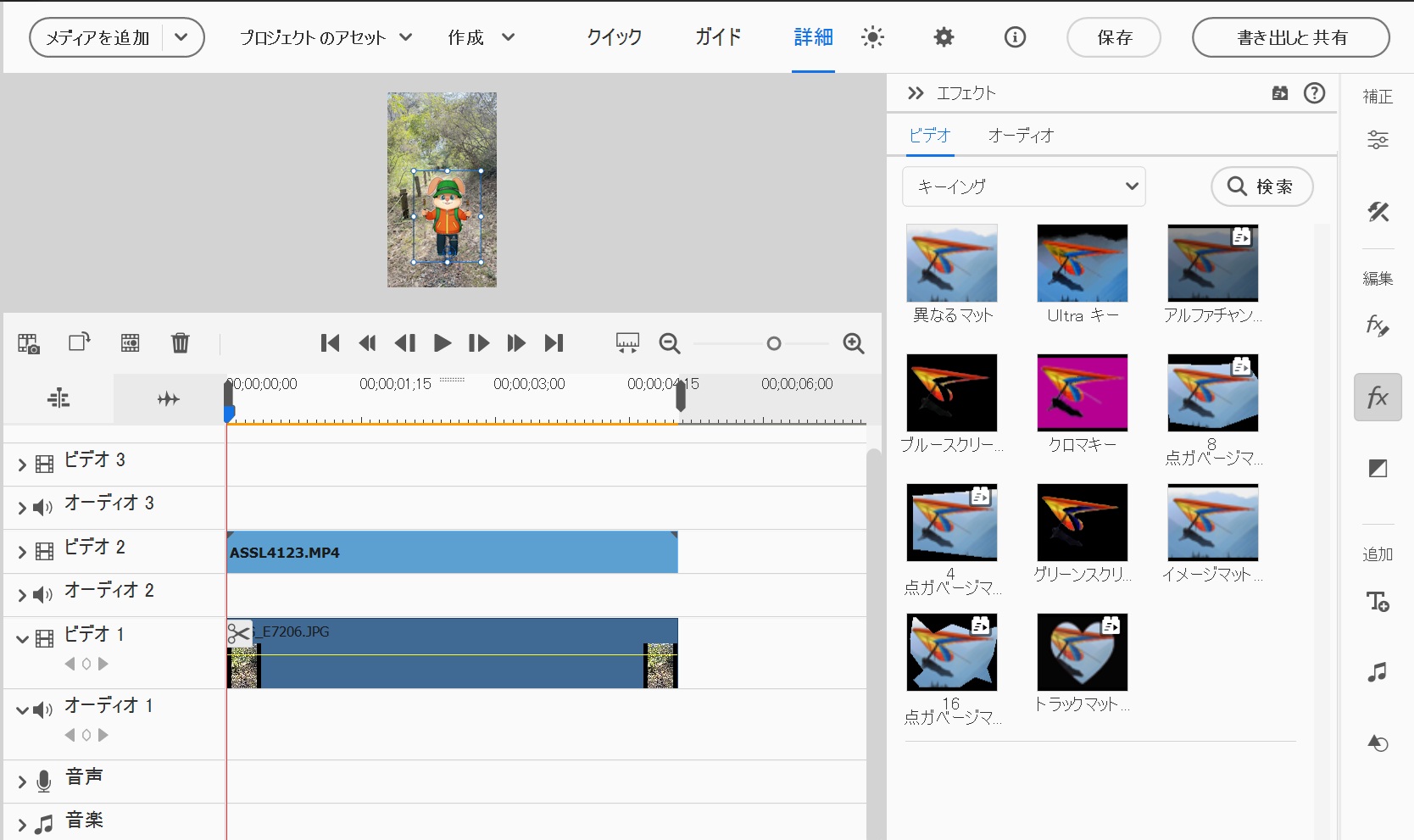The height and width of the screenshot is (840, 1414).
Task: Open the music note panel in sidebar
Action: [1378, 672]
